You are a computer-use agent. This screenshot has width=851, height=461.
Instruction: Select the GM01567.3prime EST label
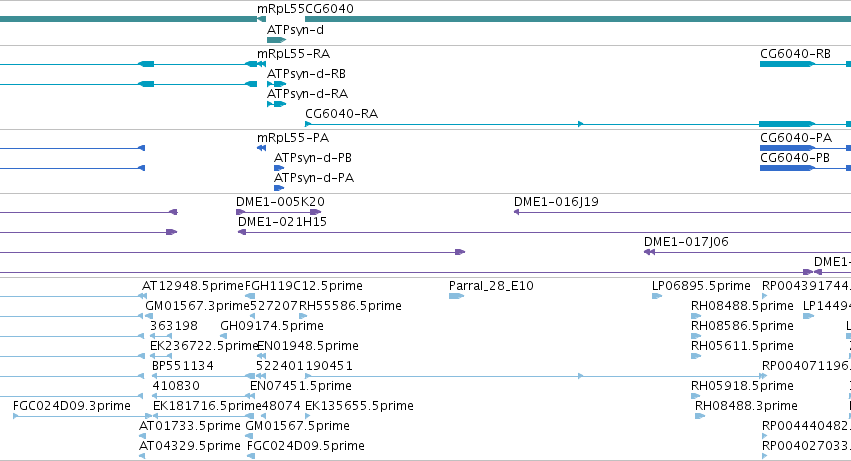(x=198, y=306)
